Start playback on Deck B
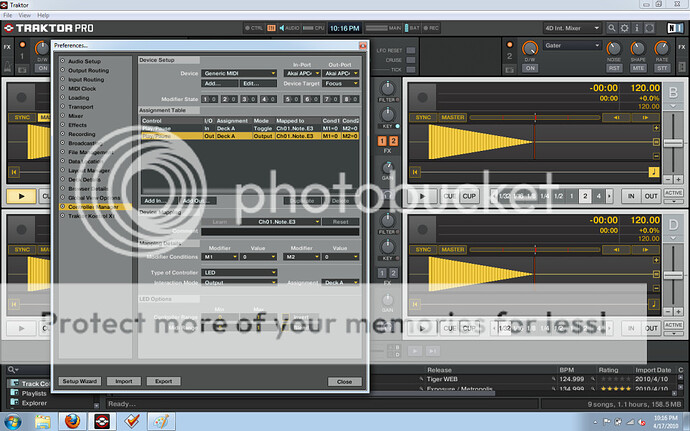690x431 pixels. tap(422, 196)
